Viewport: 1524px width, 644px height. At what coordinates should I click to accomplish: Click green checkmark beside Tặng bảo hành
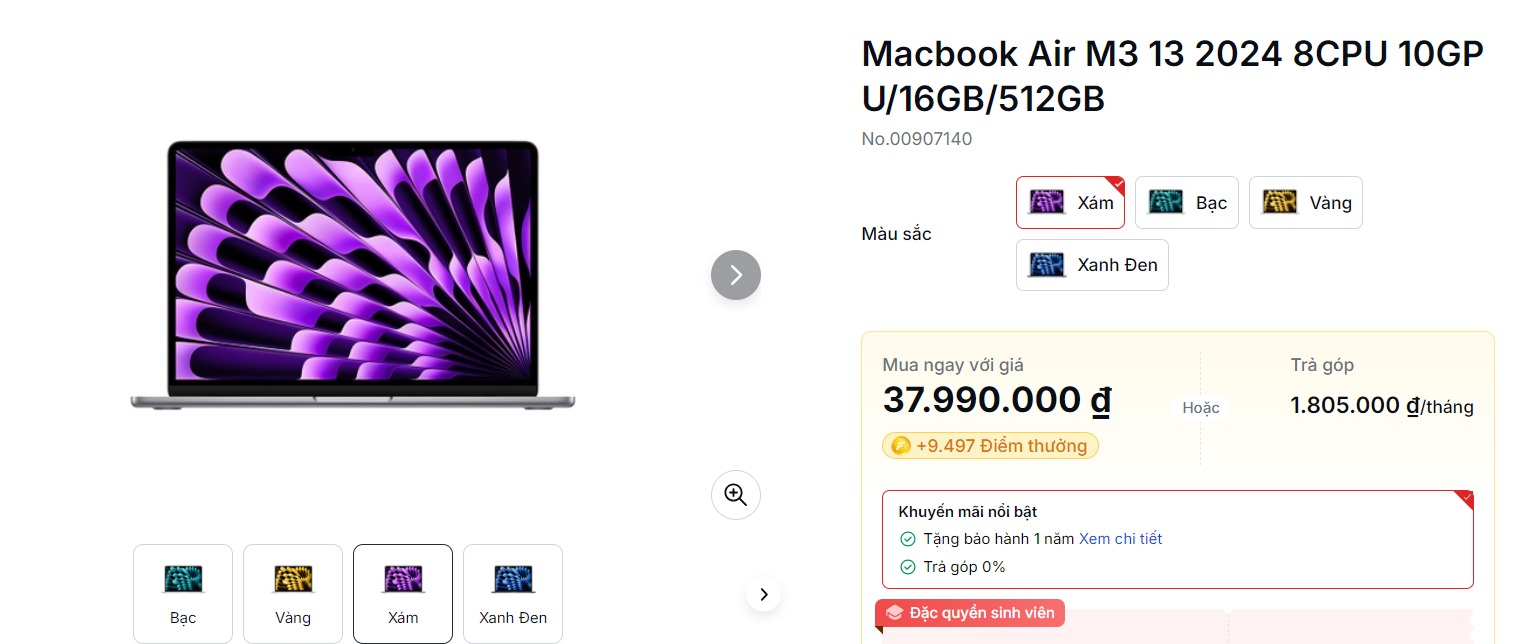point(908,539)
